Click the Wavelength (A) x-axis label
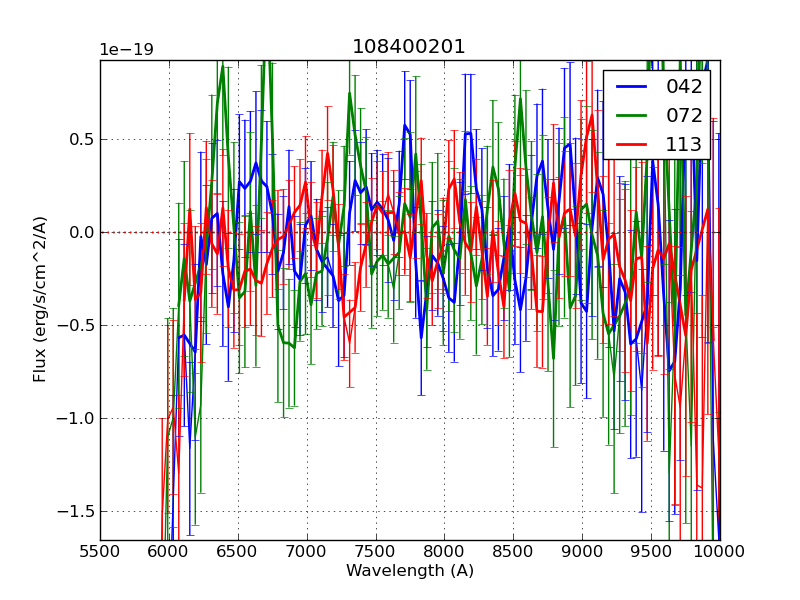The width and height of the screenshot is (800, 600). (x=410, y=571)
